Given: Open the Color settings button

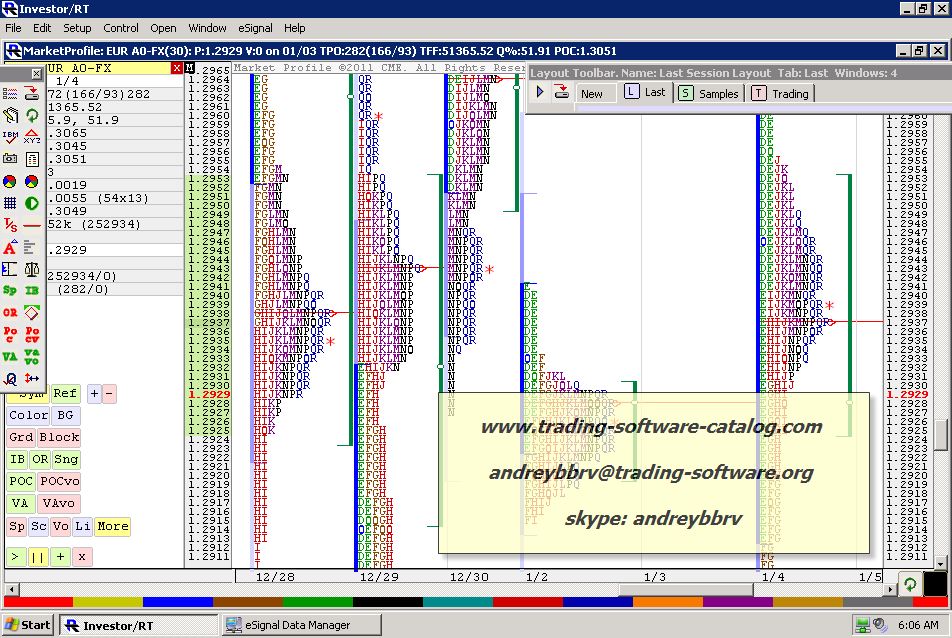Looking at the screenshot, I should [28, 416].
